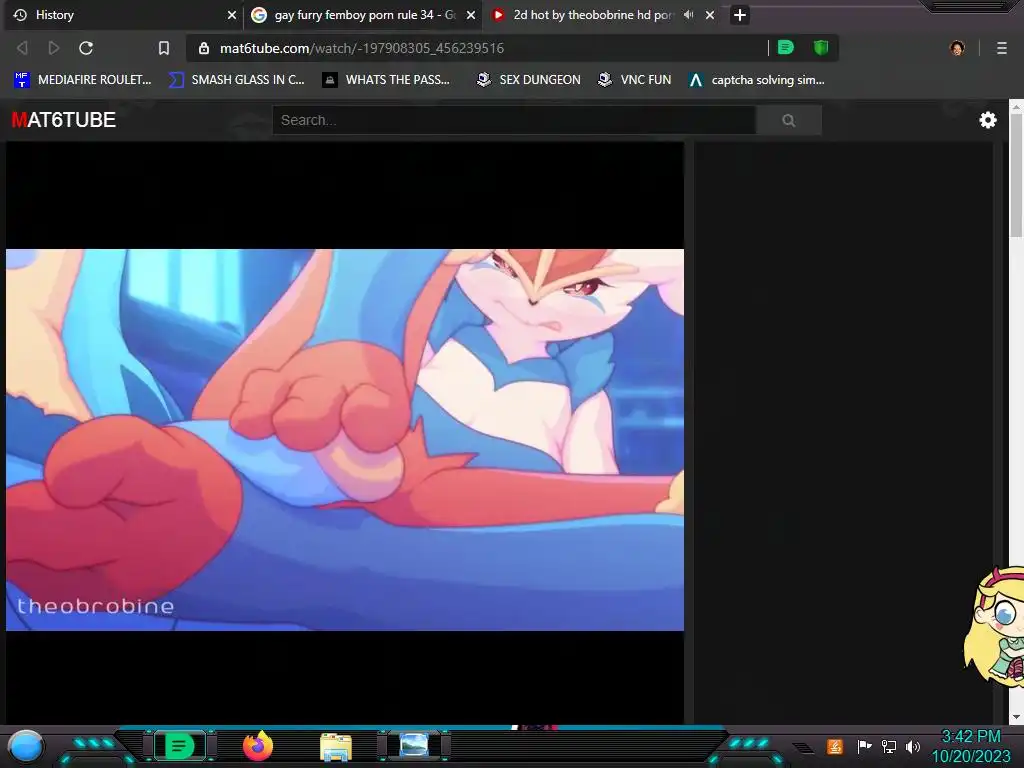The width and height of the screenshot is (1024, 768).
Task: Open the site settings gear
Action: coord(988,120)
